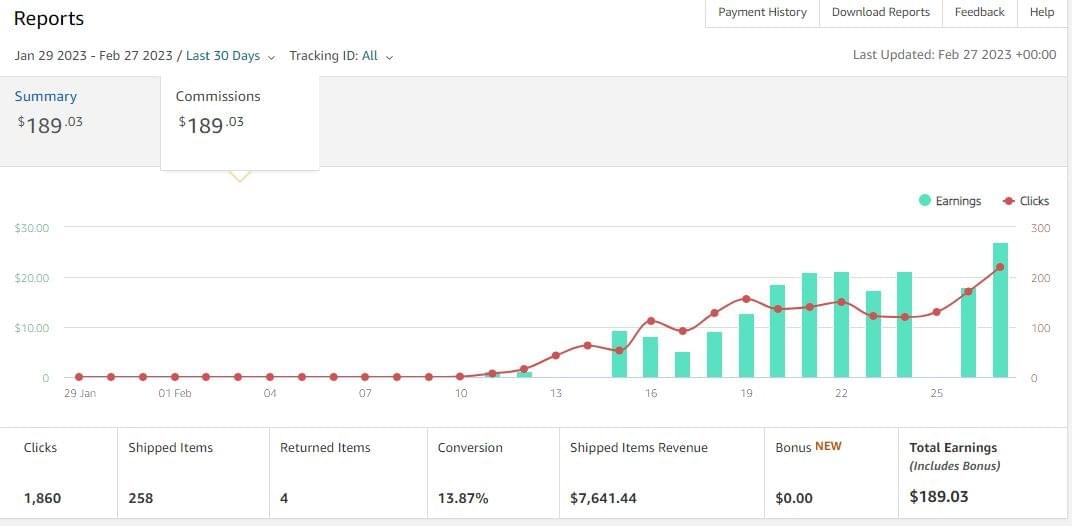This screenshot has height=526, width=1072.
Task: Select the Shipped Items tile showing 258
Action: coord(192,473)
